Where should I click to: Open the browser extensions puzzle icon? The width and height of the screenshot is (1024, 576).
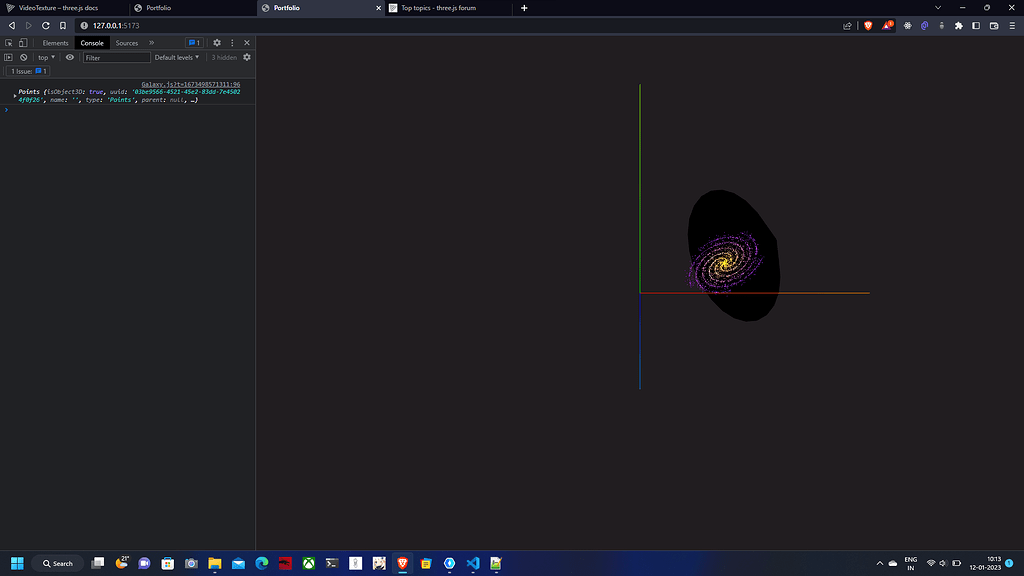[x=959, y=25]
